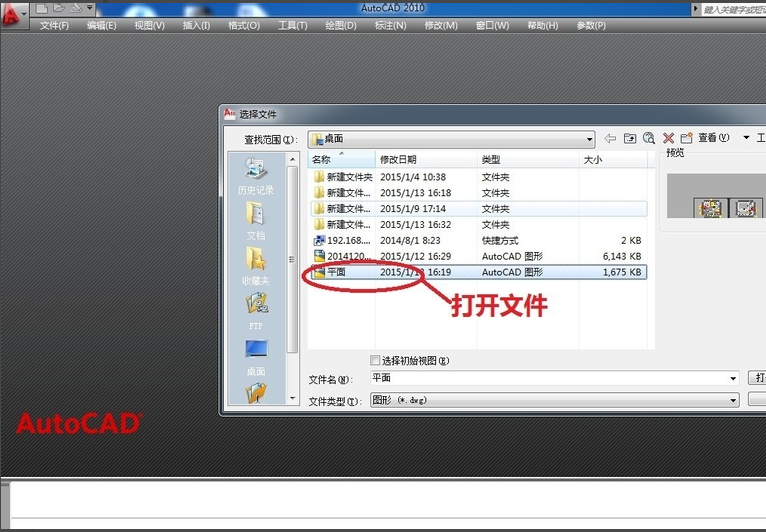The height and width of the screenshot is (532, 766).
Task: Click the places list scroll-up arrow
Action: 292,160
